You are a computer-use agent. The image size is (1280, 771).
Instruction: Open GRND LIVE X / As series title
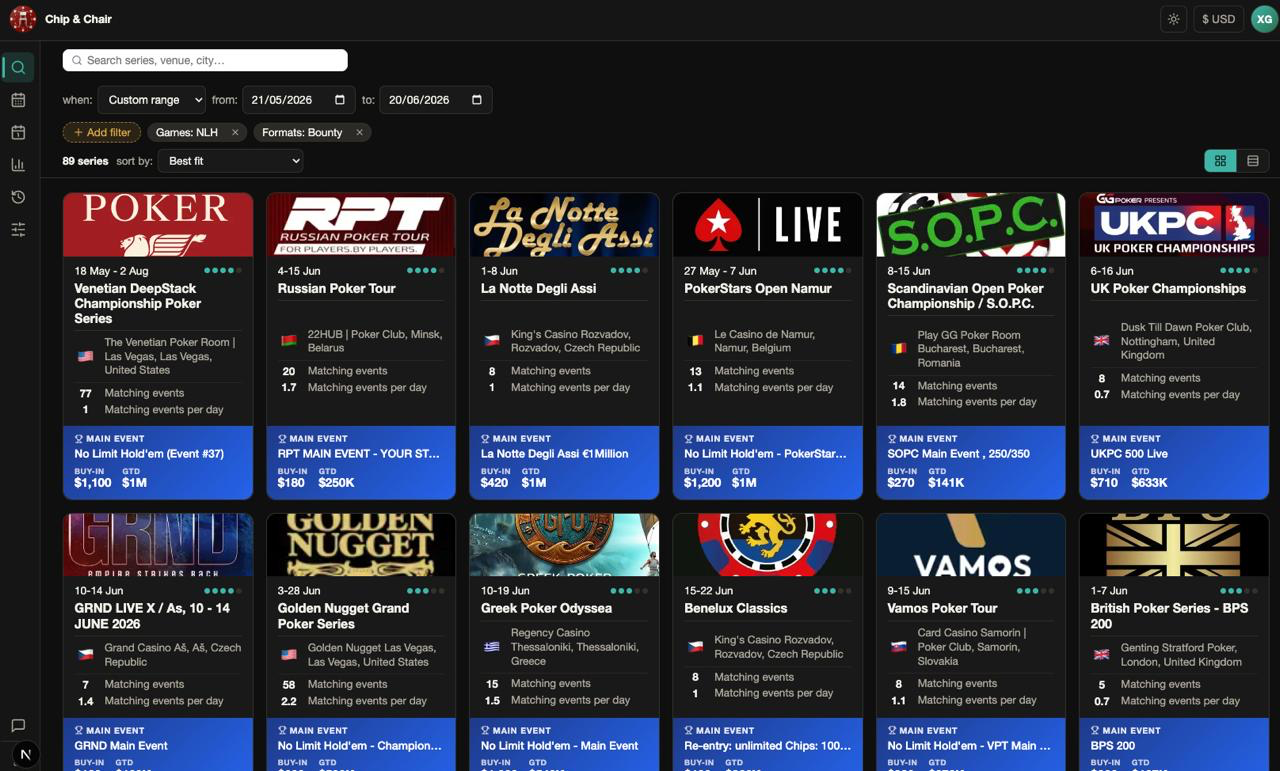(152, 616)
